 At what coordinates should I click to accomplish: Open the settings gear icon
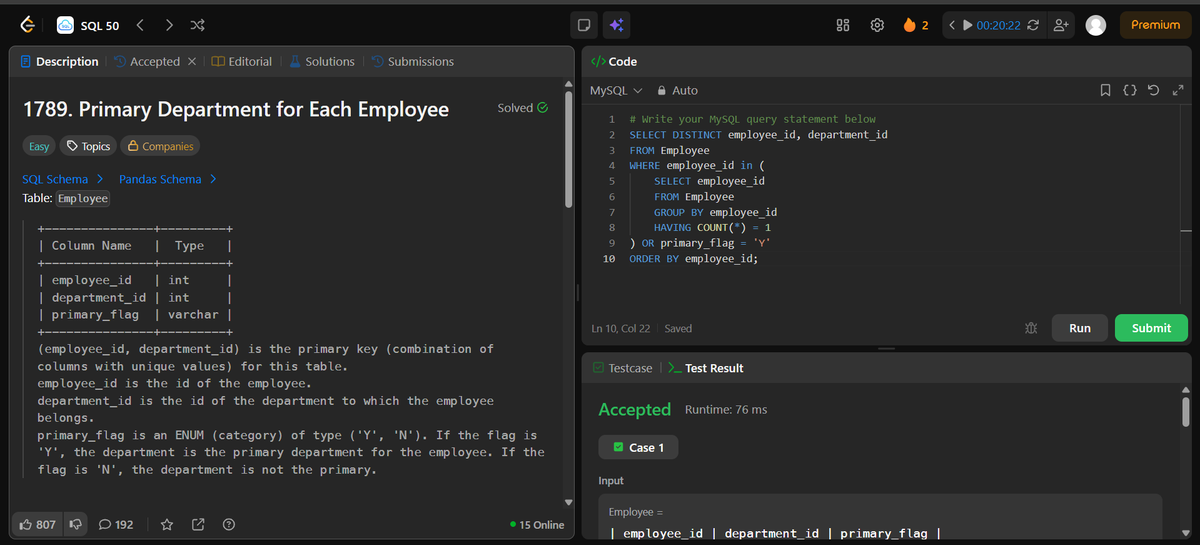coord(877,25)
